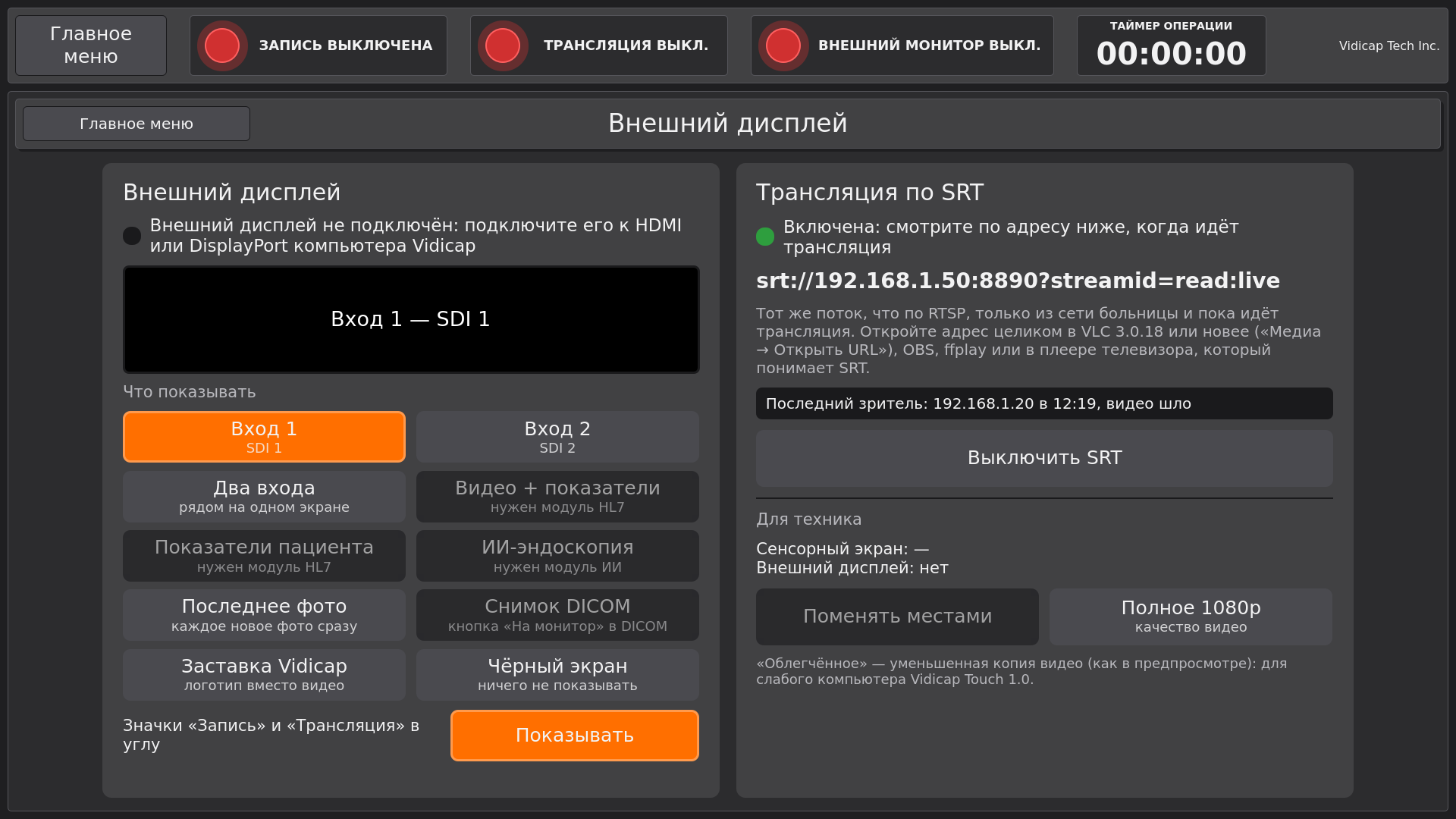The height and width of the screenshot is (819, 1456).
Task: Toggle Полное 1080p video quality
Action: (x=1191, y=617)
